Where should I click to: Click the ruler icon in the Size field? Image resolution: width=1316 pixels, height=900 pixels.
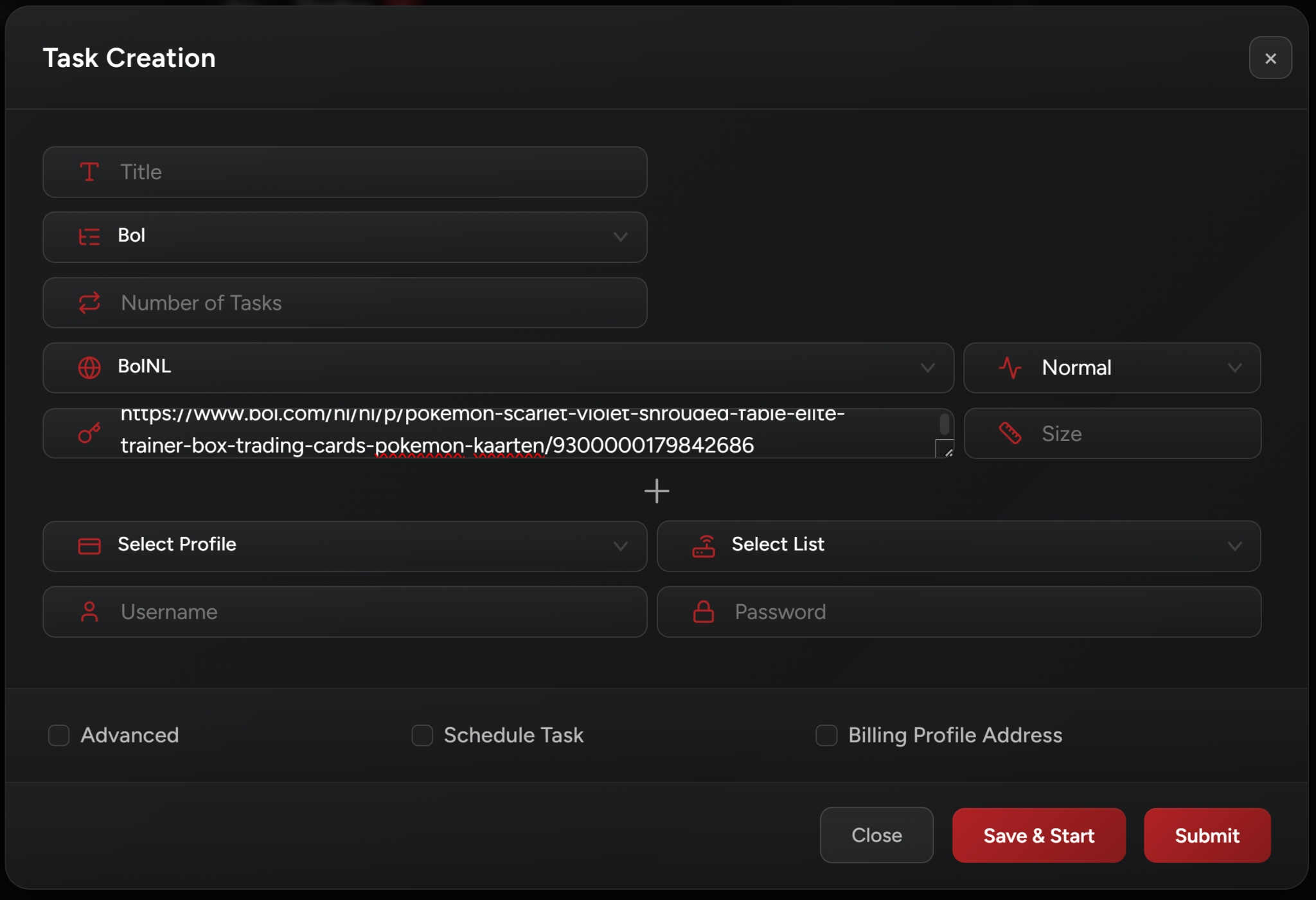click(1009, 433)
